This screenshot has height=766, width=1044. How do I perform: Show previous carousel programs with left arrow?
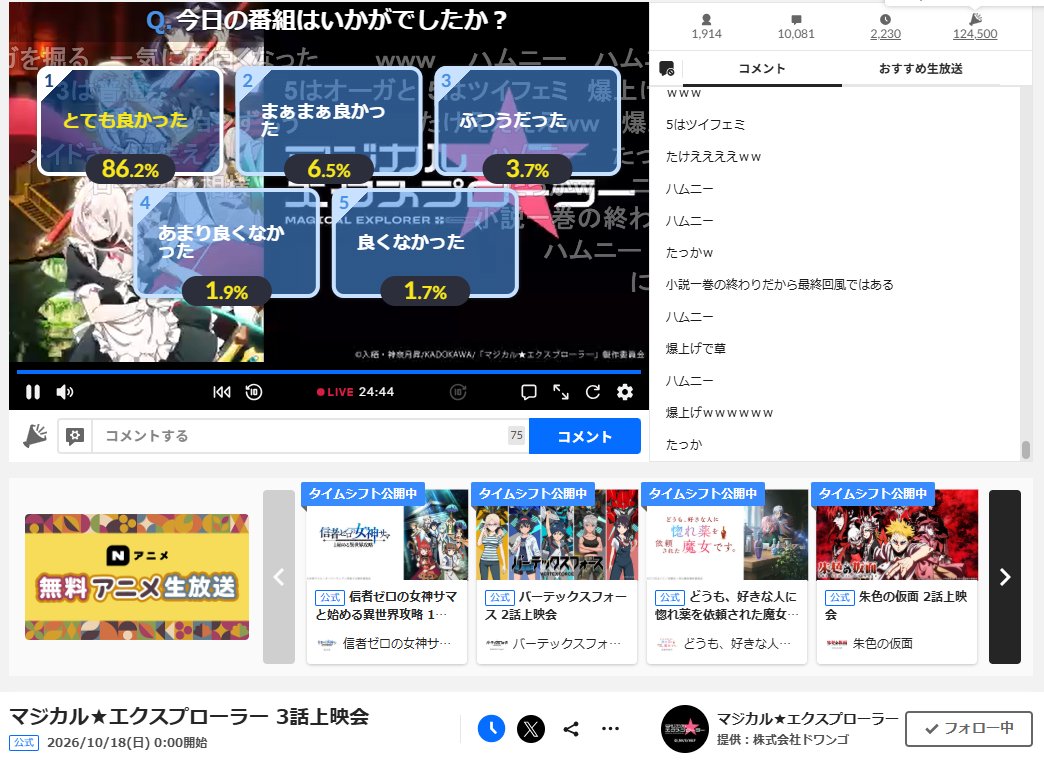pos(279,577)
